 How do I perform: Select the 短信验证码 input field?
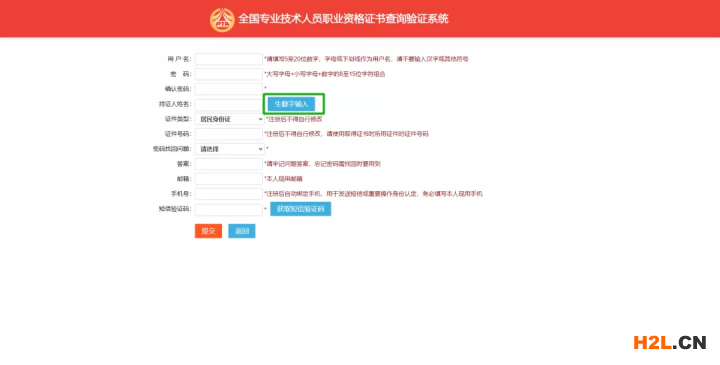(x=229, y=209)
